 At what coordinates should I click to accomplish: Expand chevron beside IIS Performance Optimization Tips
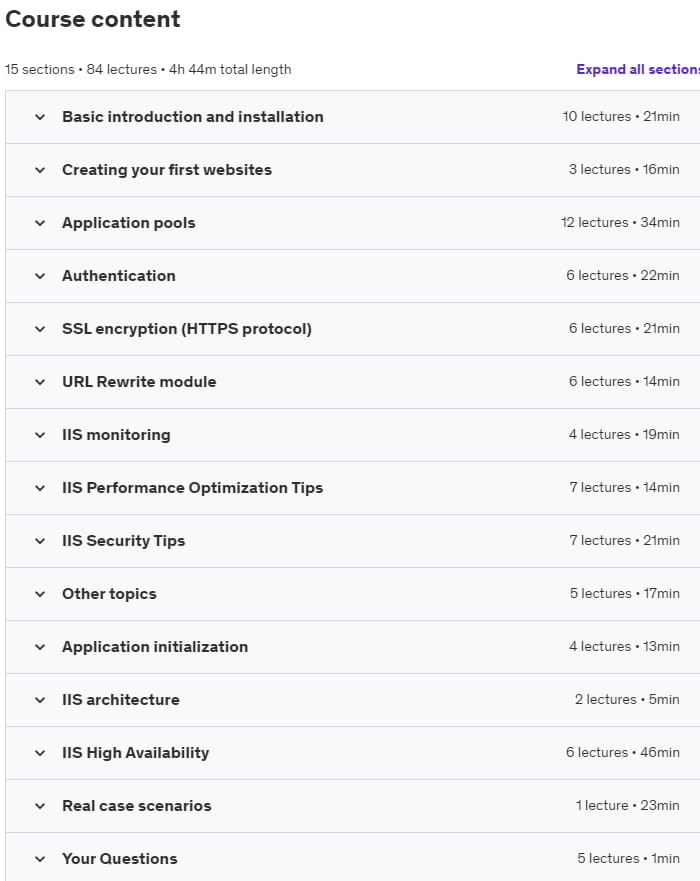pyautogui.click(x=40, y=488)
